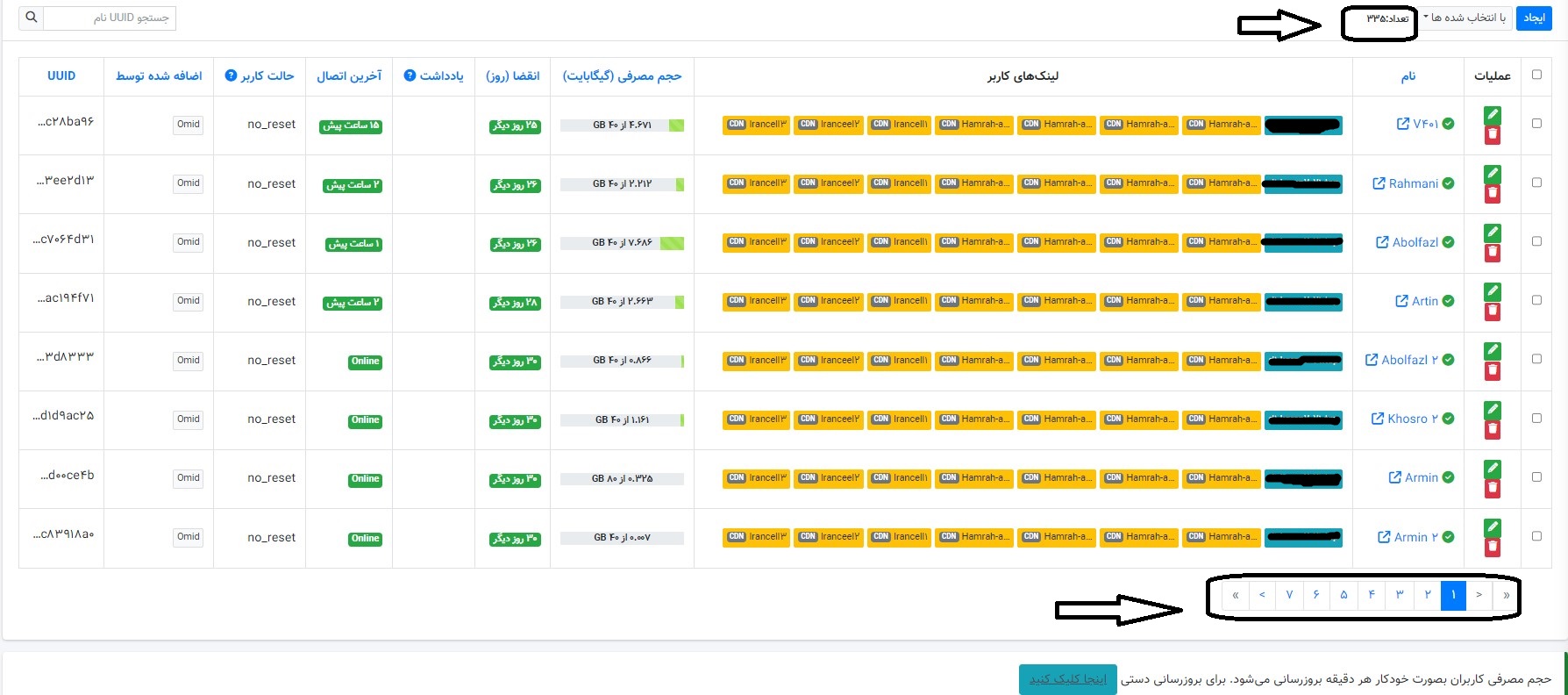
Task: Click the magnifier search icon button
Action: coord(32,18)
